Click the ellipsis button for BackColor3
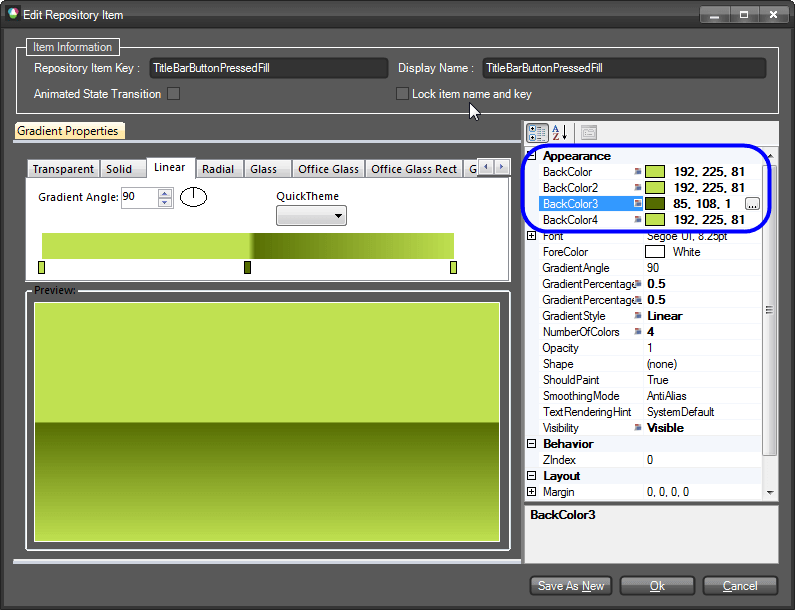Image resolution: width=795 pixels, height=610 pixels. coord(752,204)
